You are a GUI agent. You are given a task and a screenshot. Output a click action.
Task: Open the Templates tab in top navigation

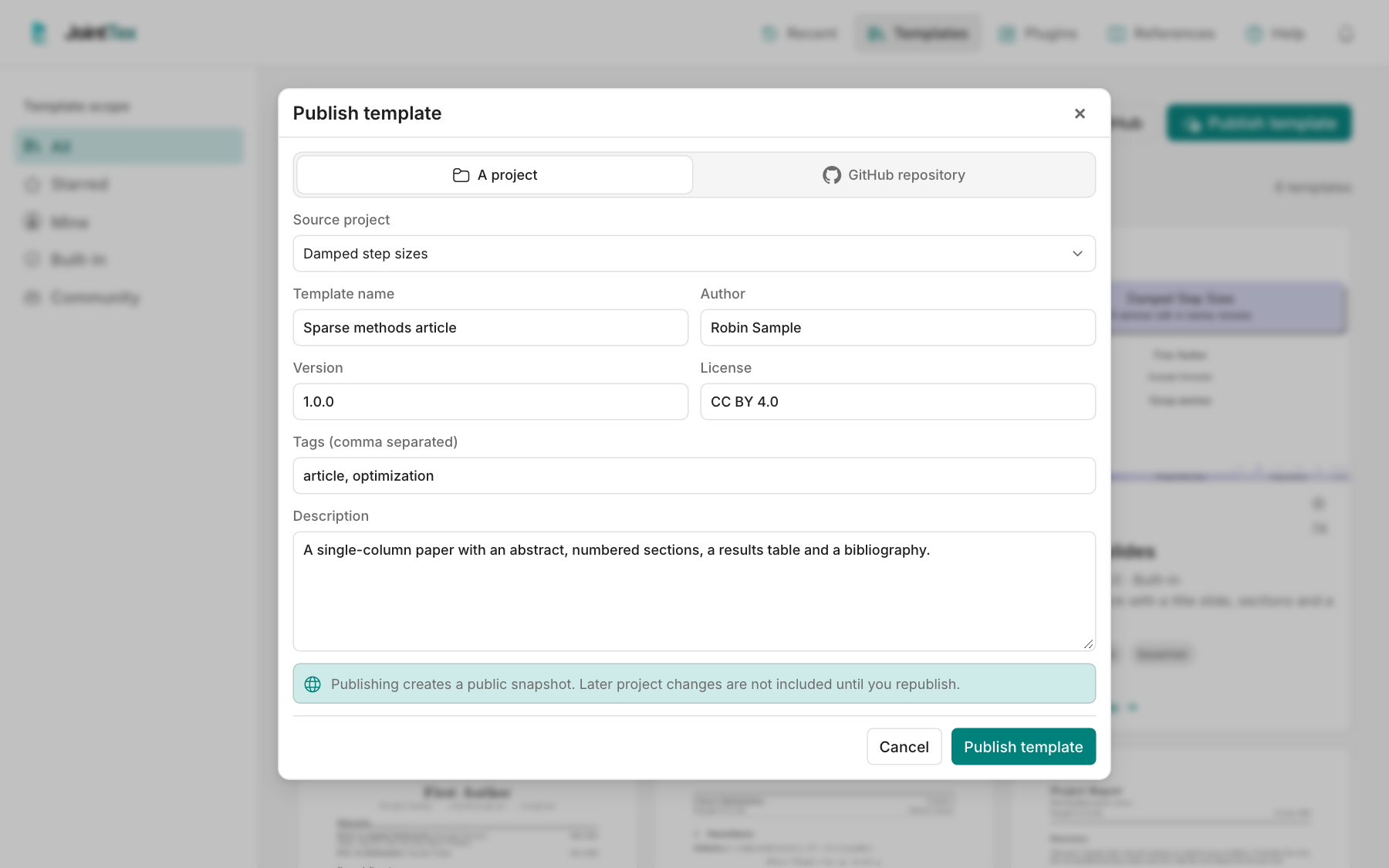[x=918, y=33]
